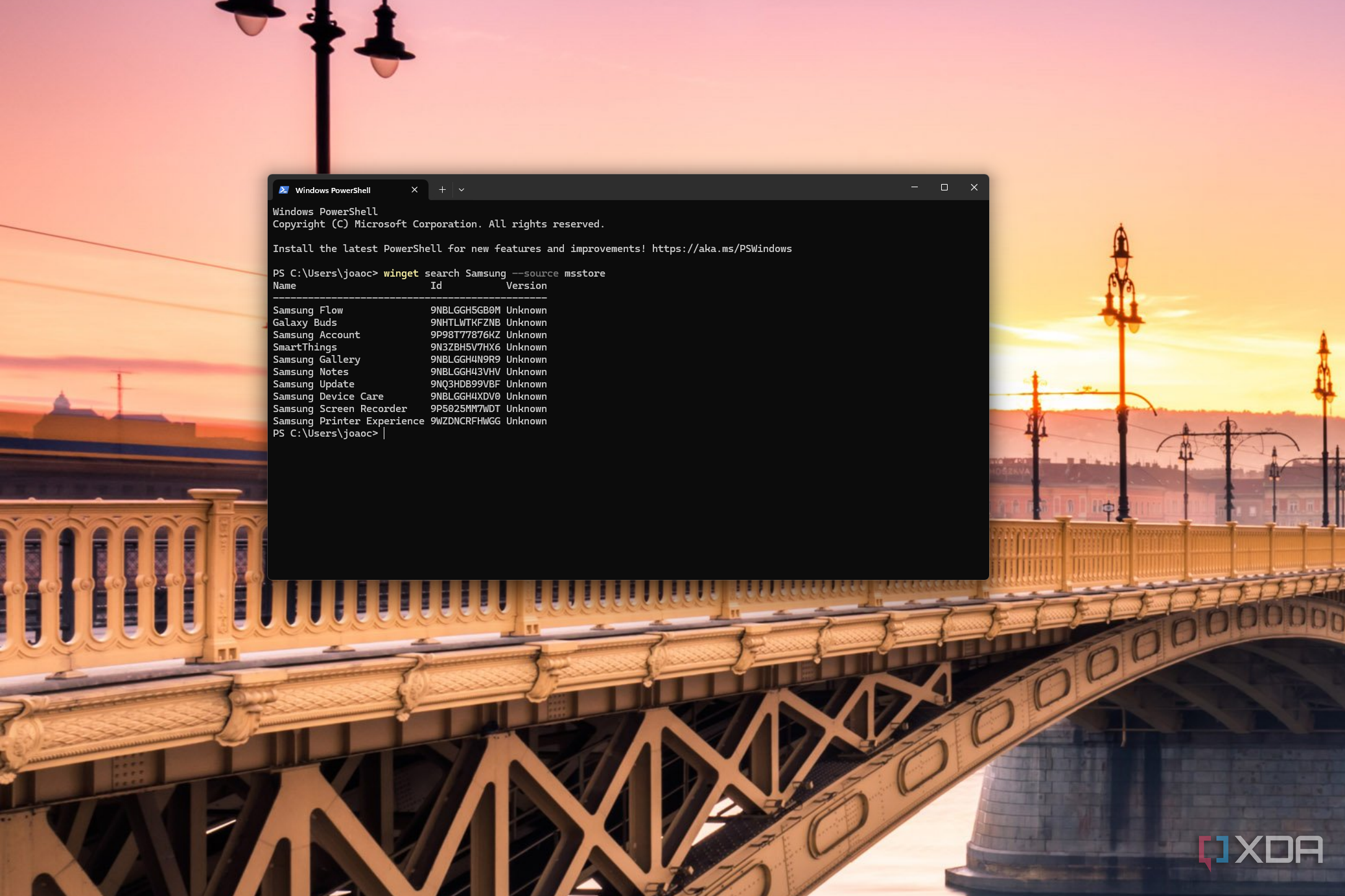Expand the new tab profile dropdown
Screen dimensions: 1345x896
coord(462,190)
